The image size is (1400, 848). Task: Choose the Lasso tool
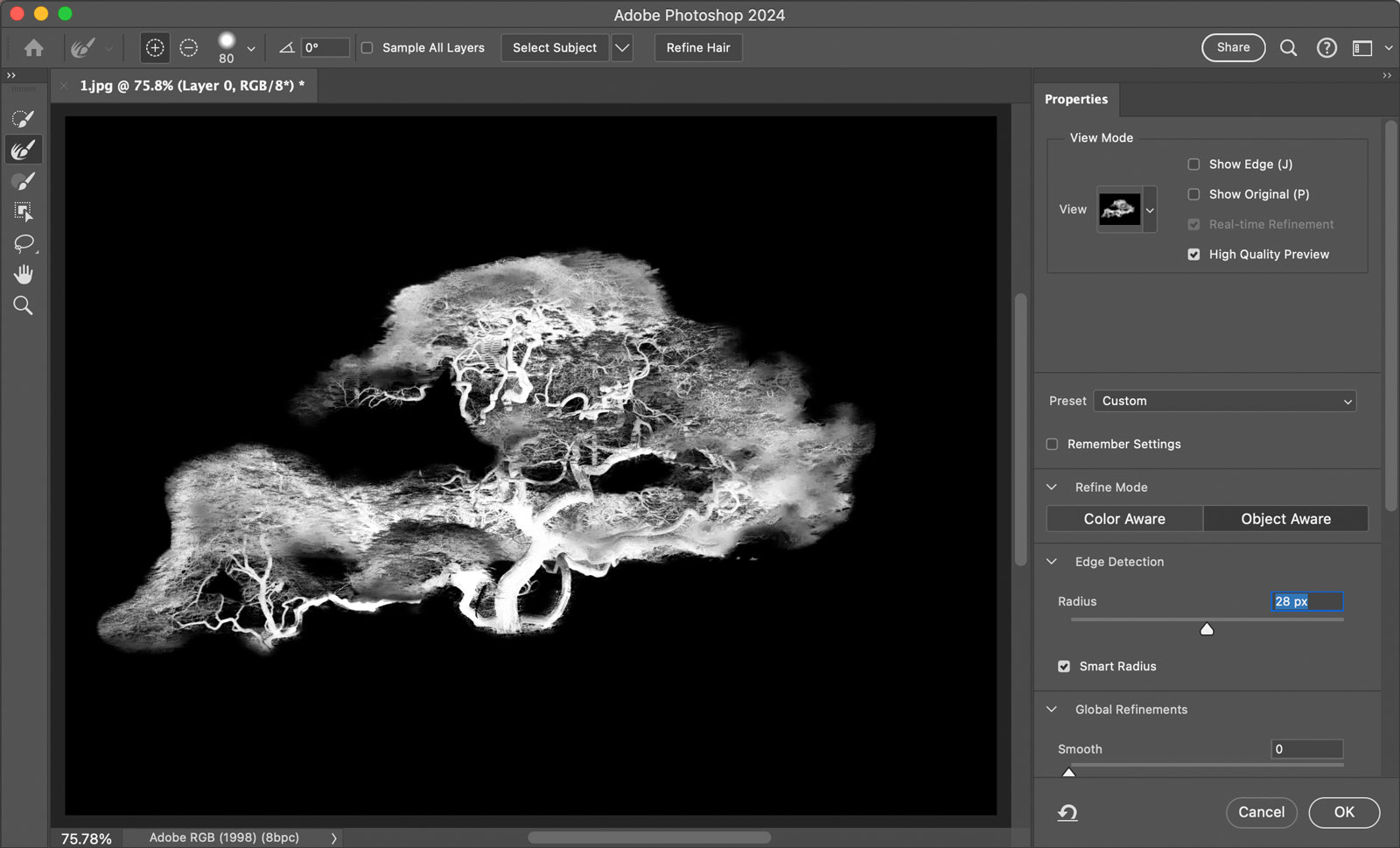pos(24,243)
